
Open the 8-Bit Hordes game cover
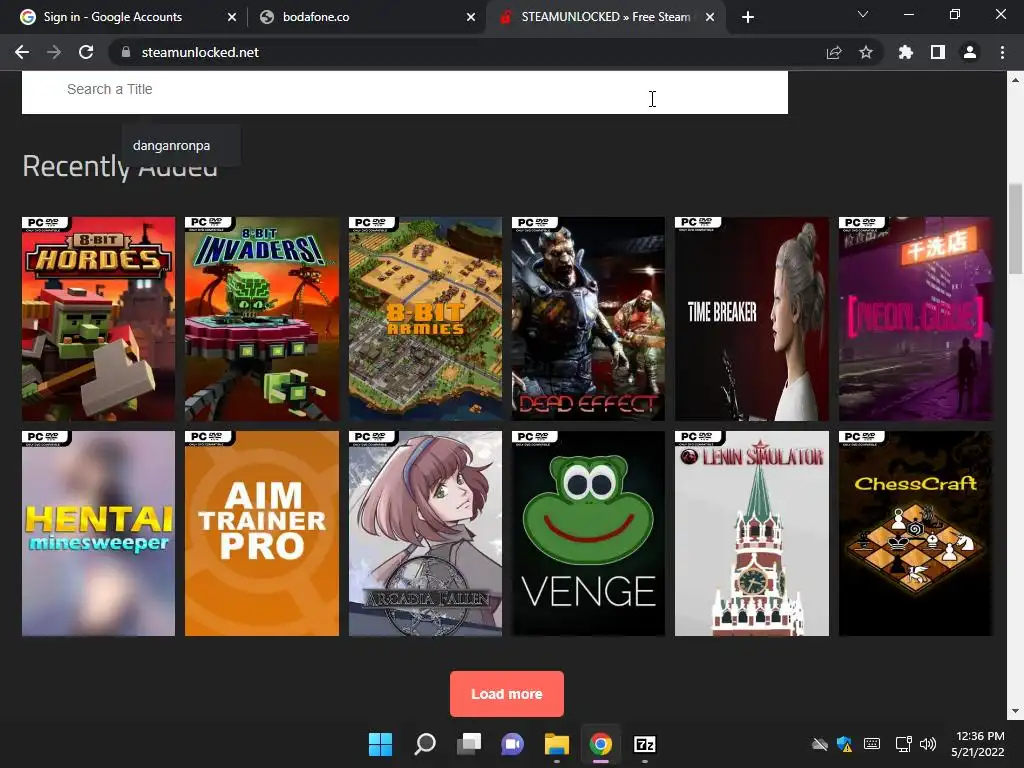click(x=99, y=319)
